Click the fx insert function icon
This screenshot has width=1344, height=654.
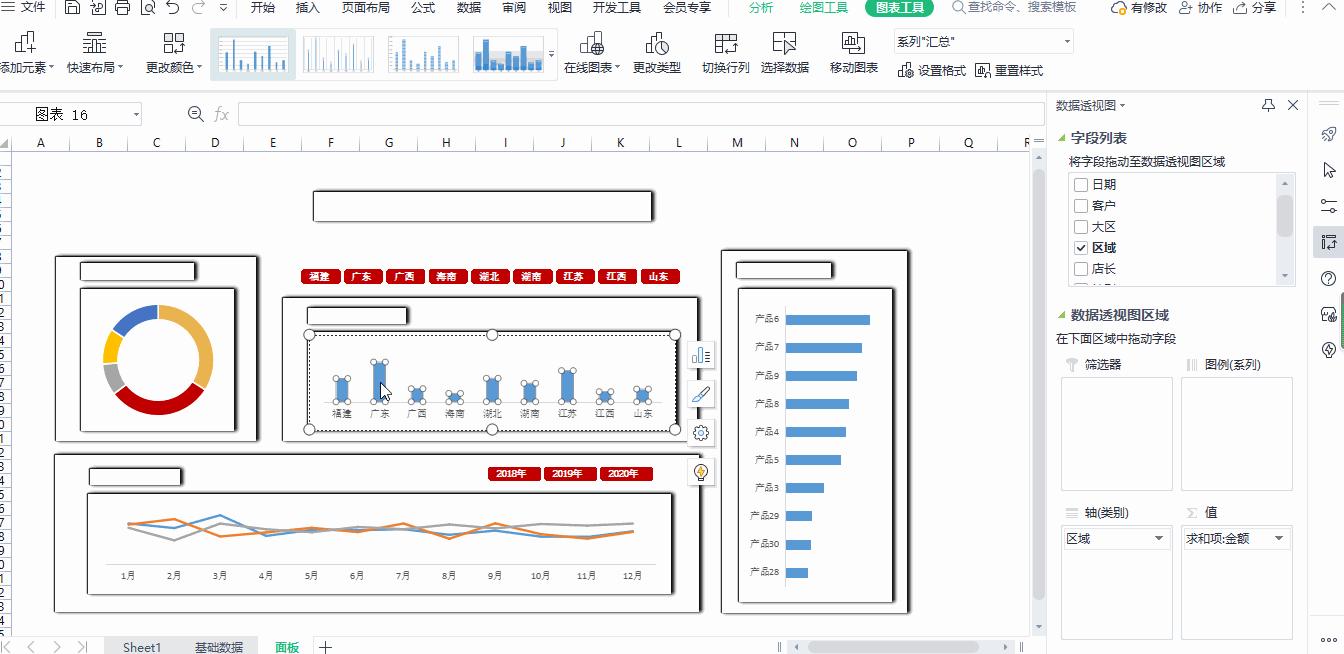tap(221, 115)
